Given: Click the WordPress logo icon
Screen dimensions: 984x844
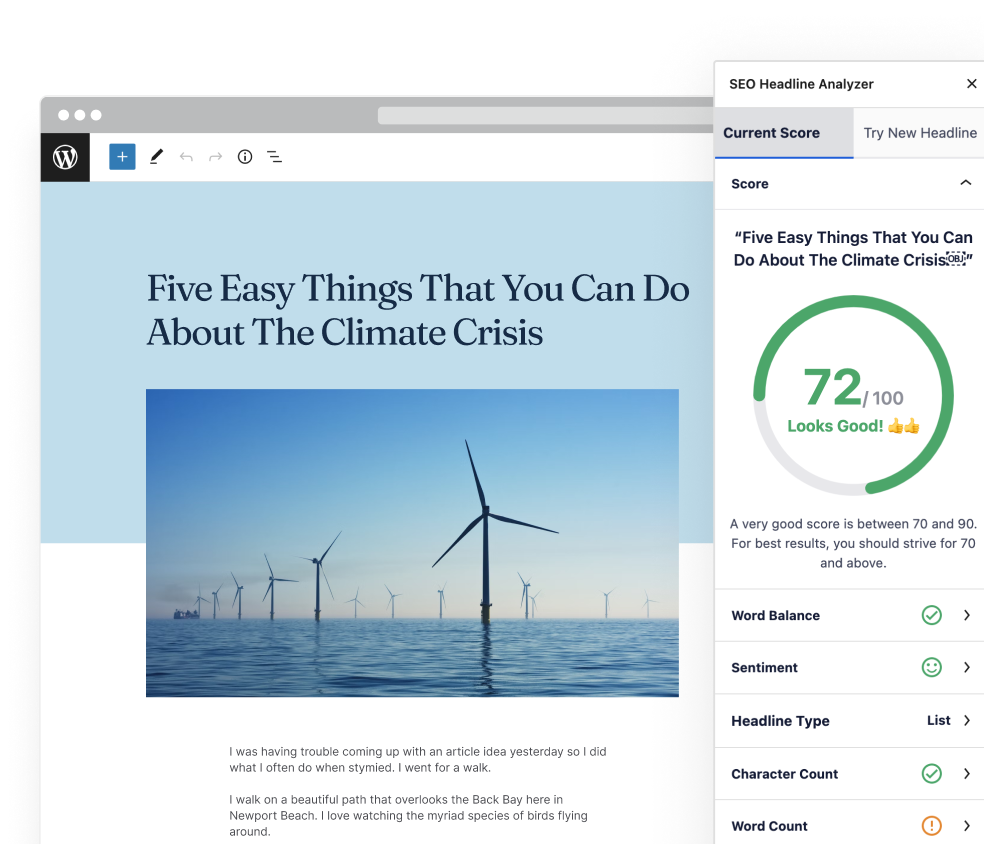Looking at the screenshot, I should click(x=65, y=157).
